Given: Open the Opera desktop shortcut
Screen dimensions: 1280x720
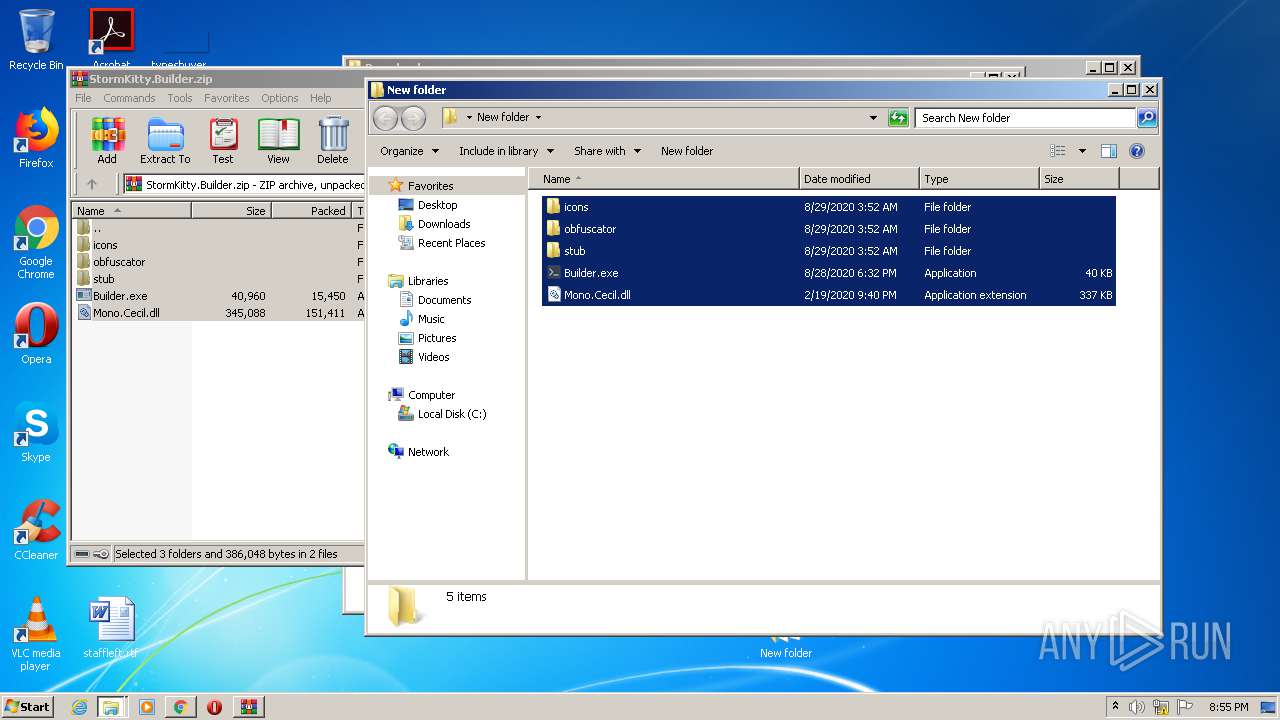Looking at the screenshot, I should [36, 333].
